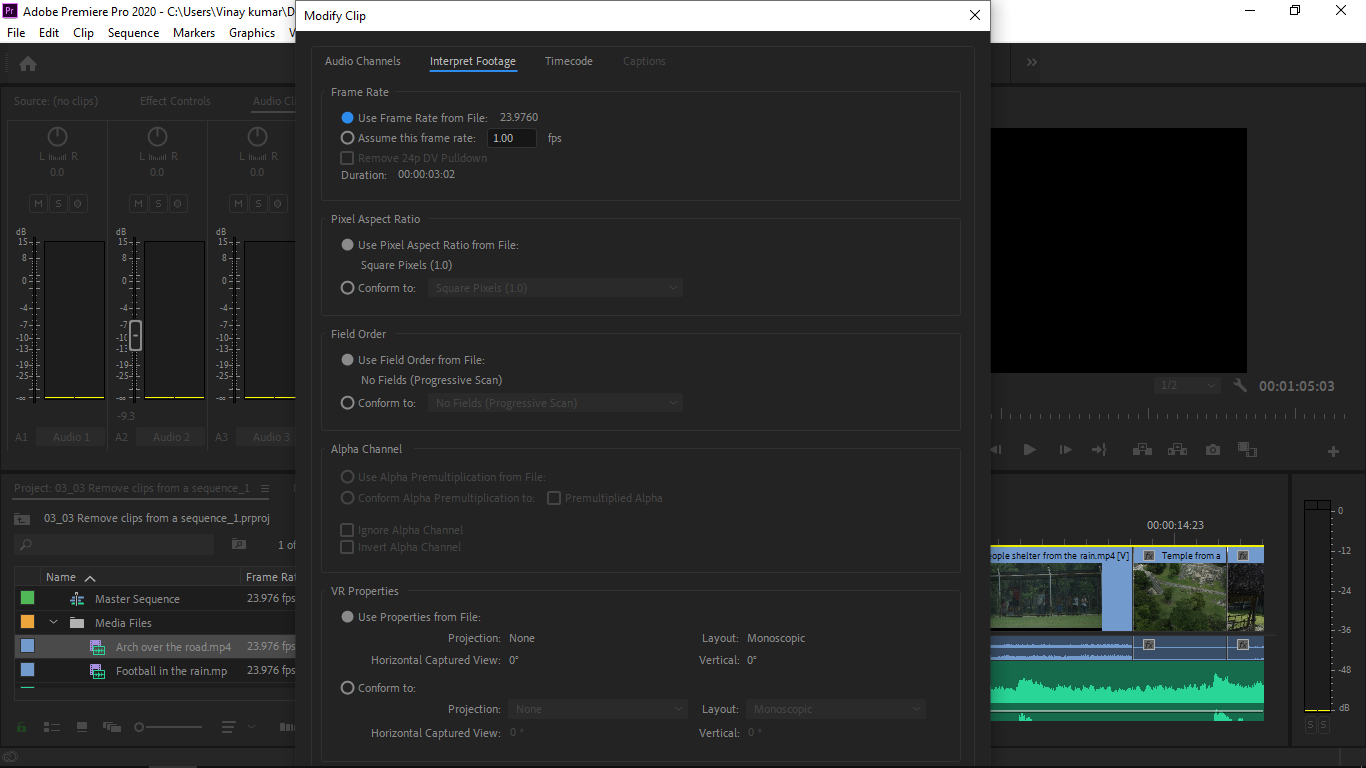Open the sort order dropdown in Project panel
The image size is (1366, 768).
tap(229, 727)
